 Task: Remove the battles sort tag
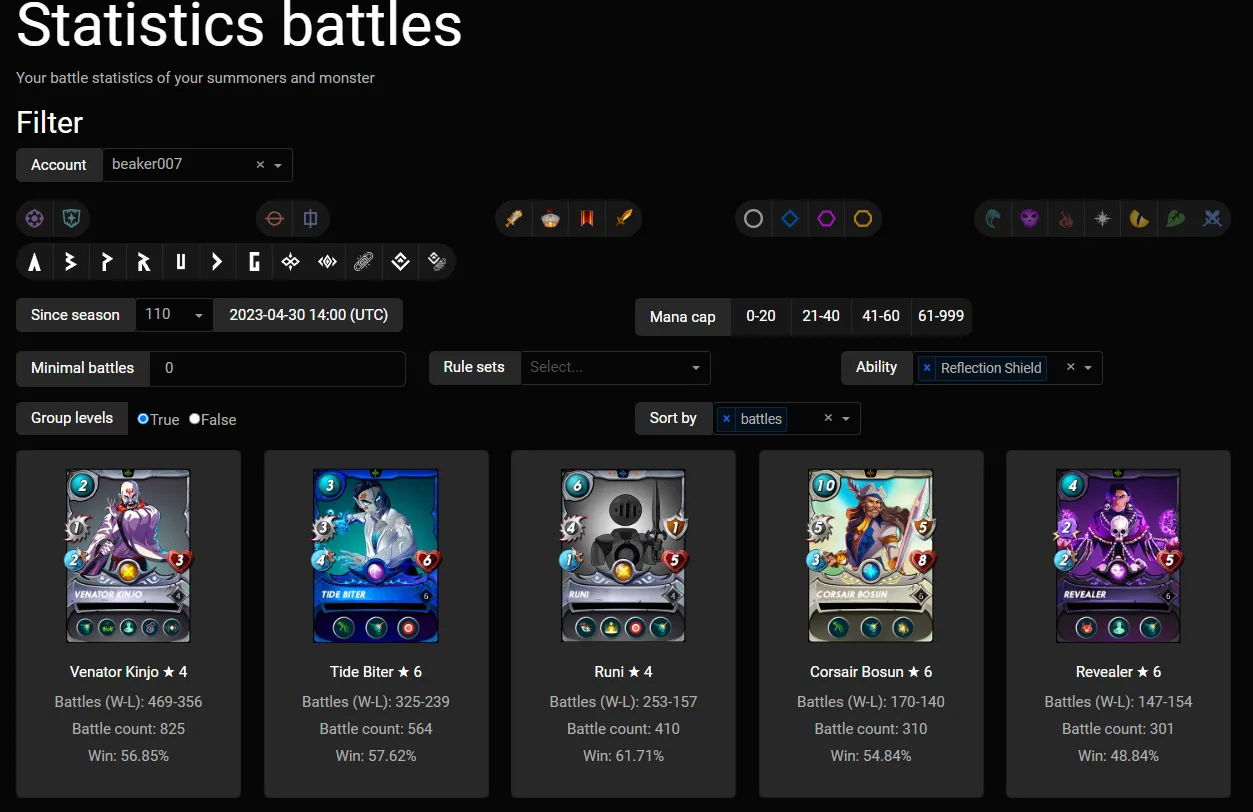727,419
